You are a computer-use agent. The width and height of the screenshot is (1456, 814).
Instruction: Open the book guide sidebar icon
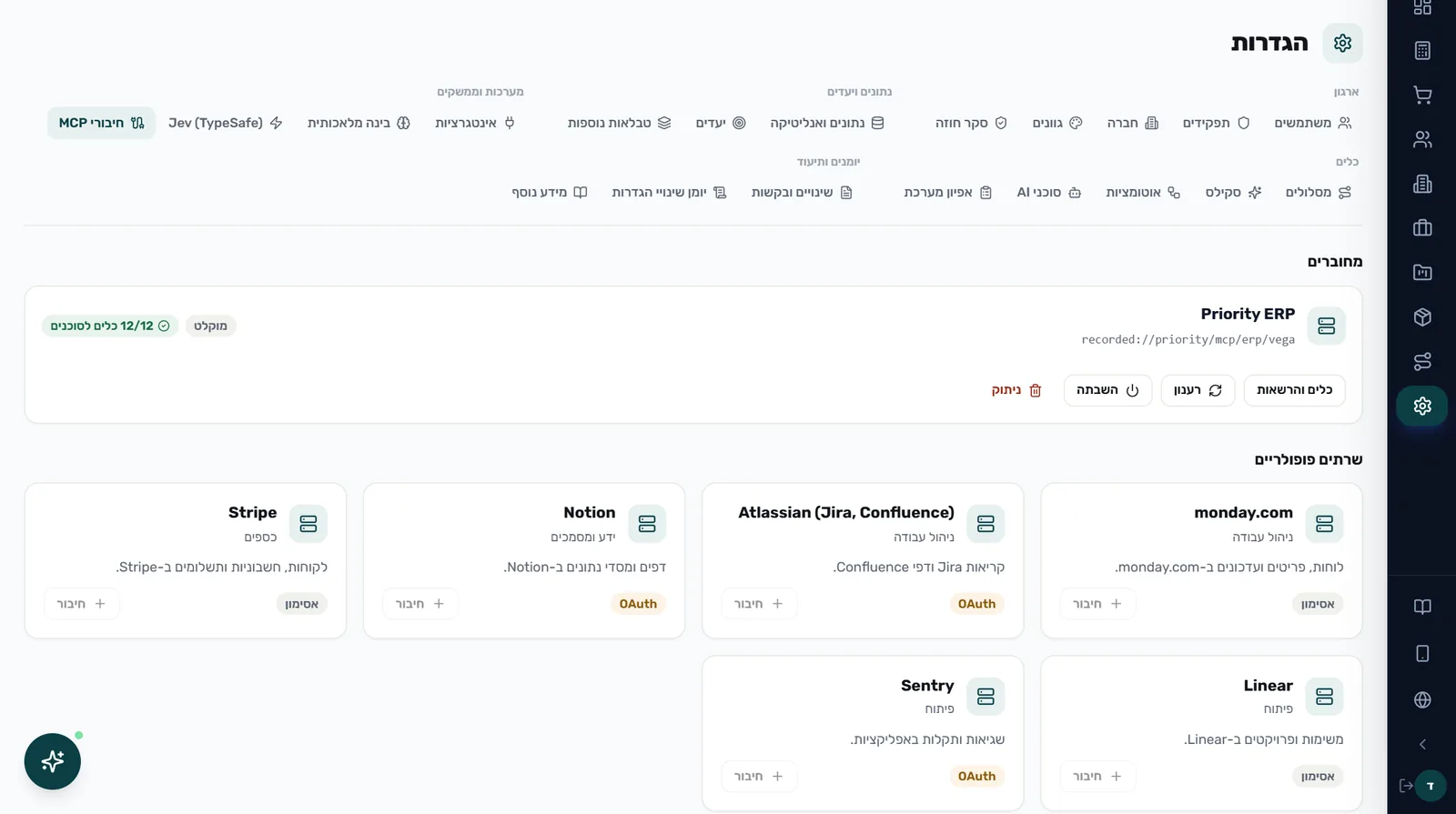1422,607
